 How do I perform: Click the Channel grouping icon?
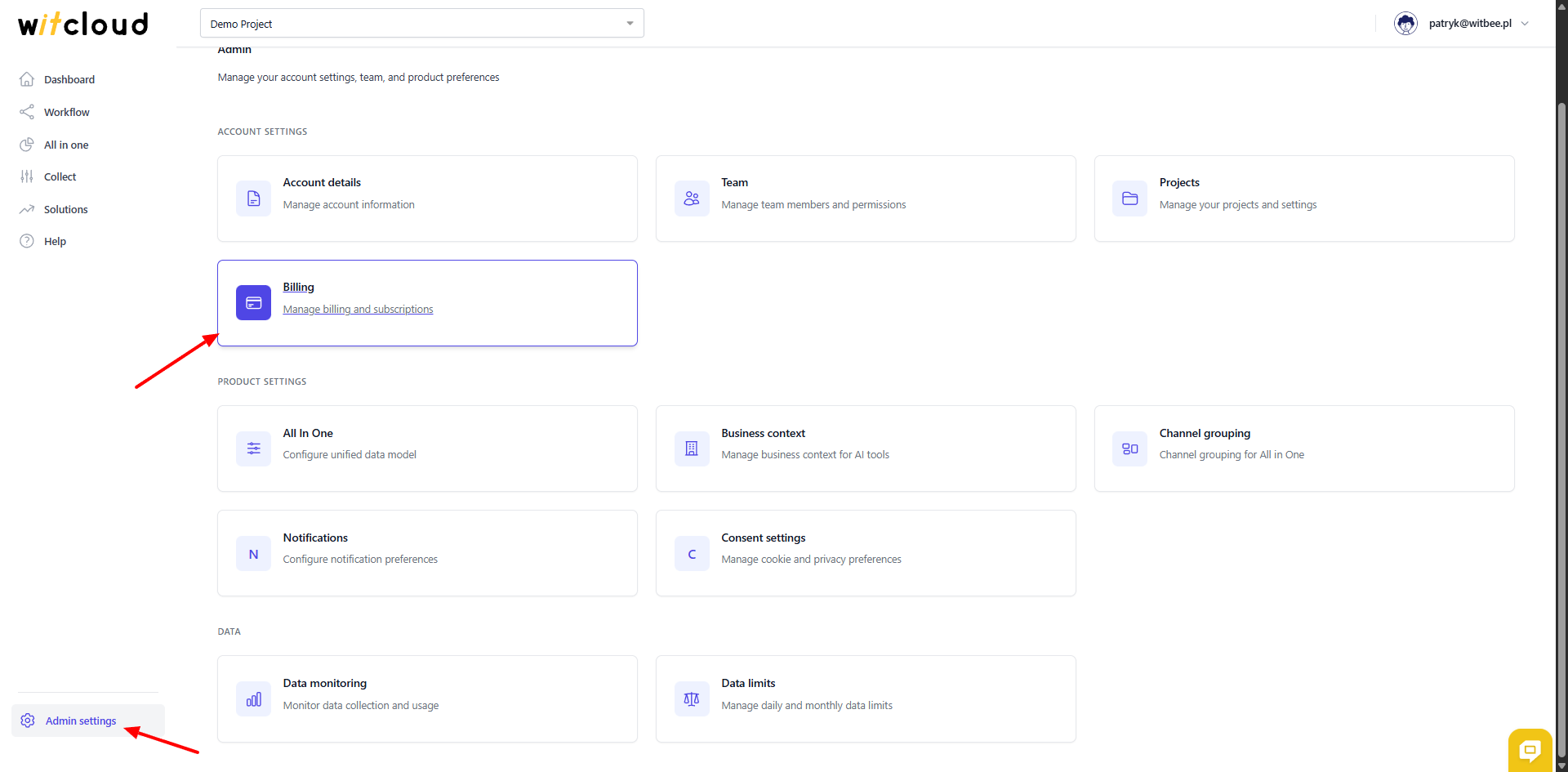coord(1129,448)
